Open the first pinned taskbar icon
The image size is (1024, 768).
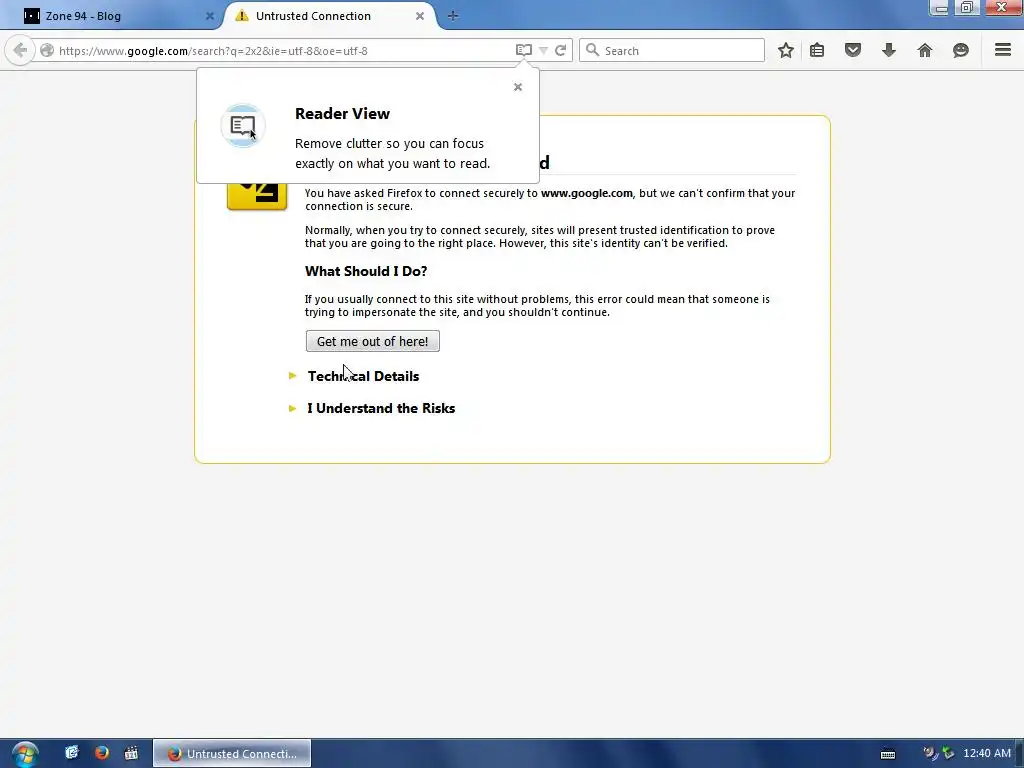pyautogui.click(x=72, y=753)
